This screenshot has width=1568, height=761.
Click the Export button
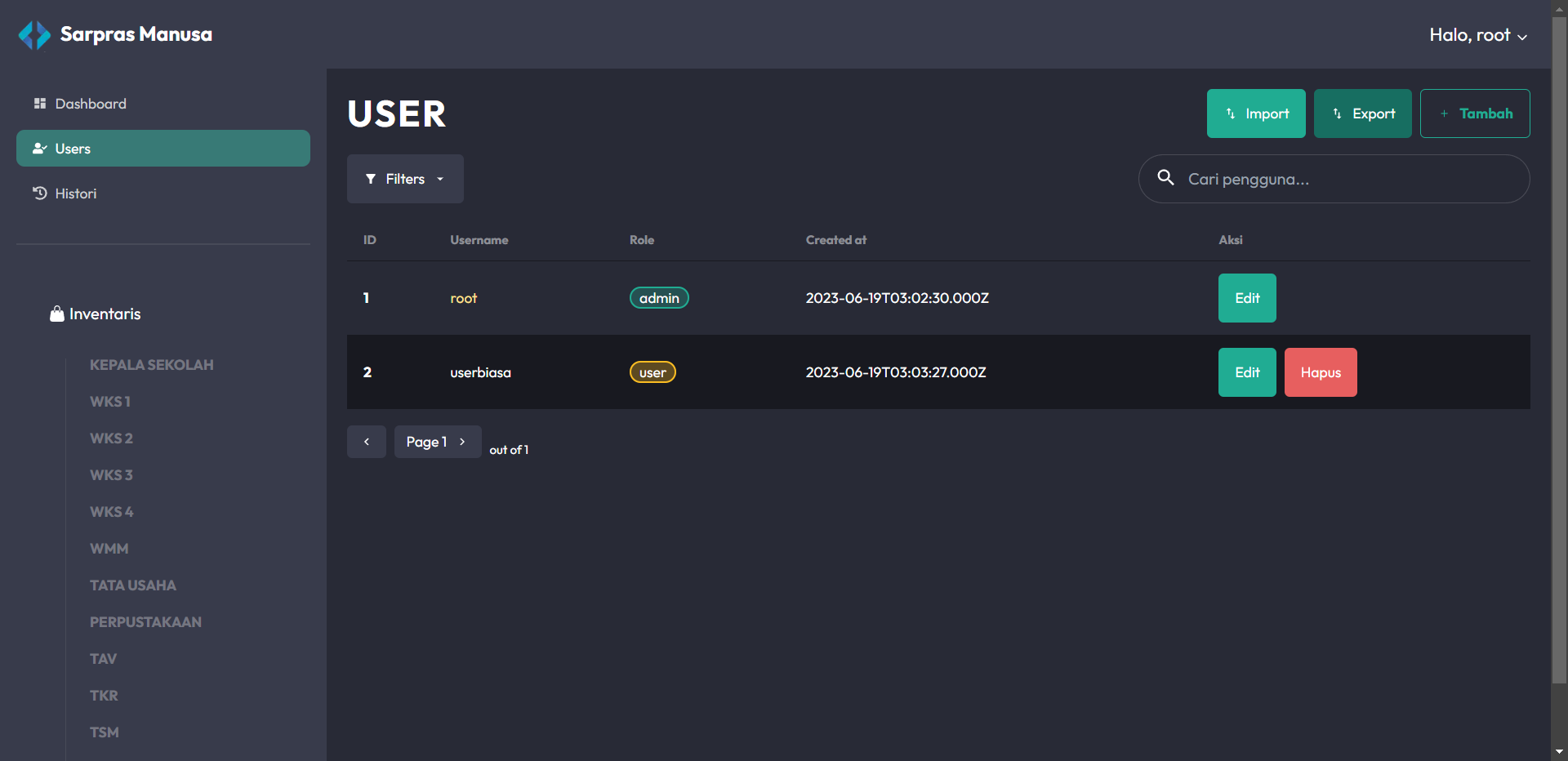click(1362, 113)
